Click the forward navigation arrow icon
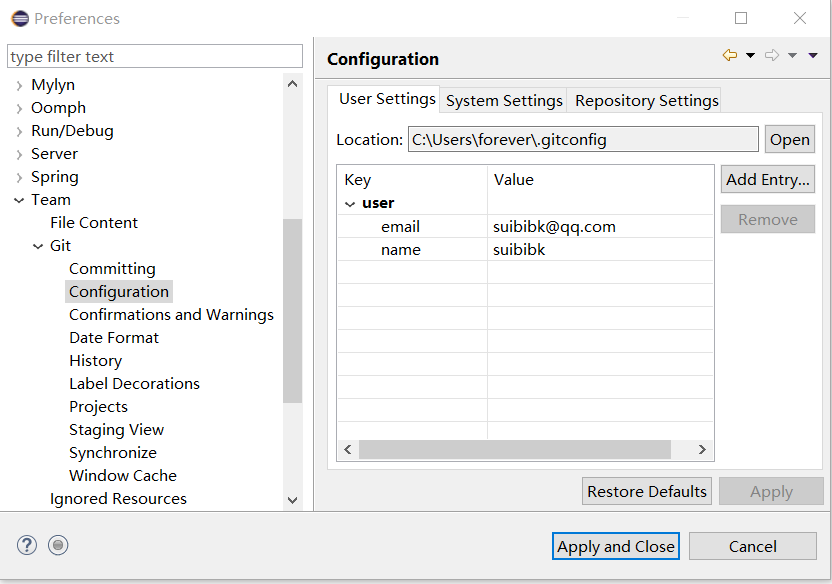The image size is (832, 584). (x=772, y=55)
